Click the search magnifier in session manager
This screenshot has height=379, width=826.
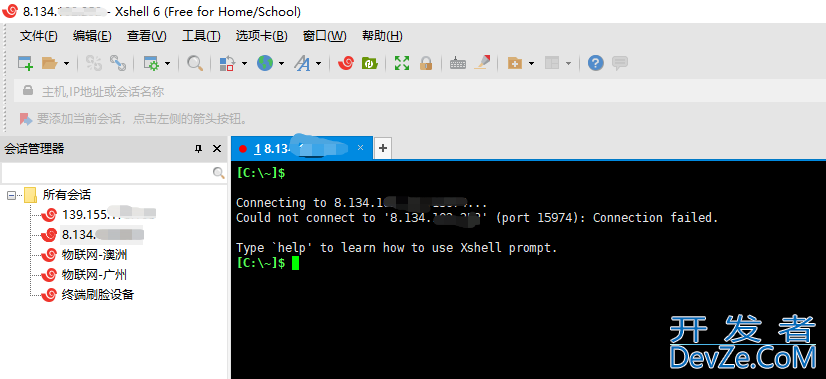[x=219, y=172]
